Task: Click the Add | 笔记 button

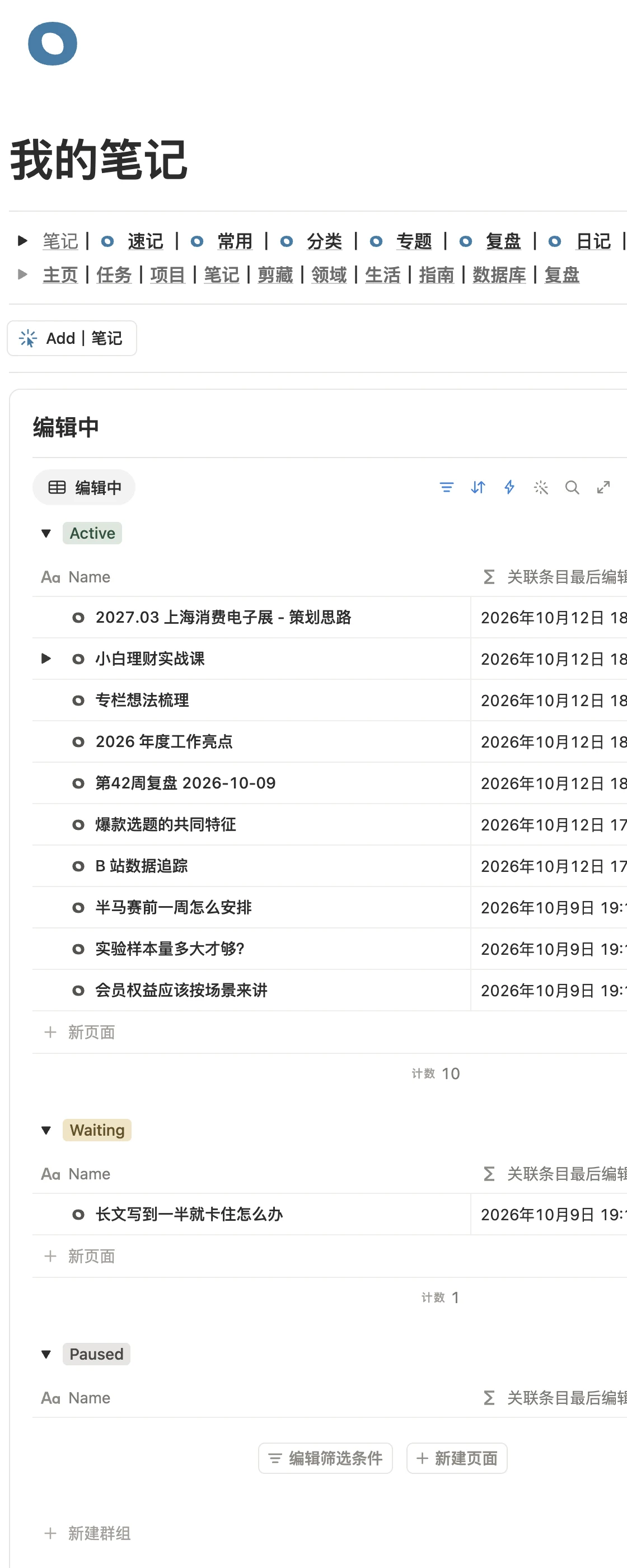Action: [x=72, y=338]
